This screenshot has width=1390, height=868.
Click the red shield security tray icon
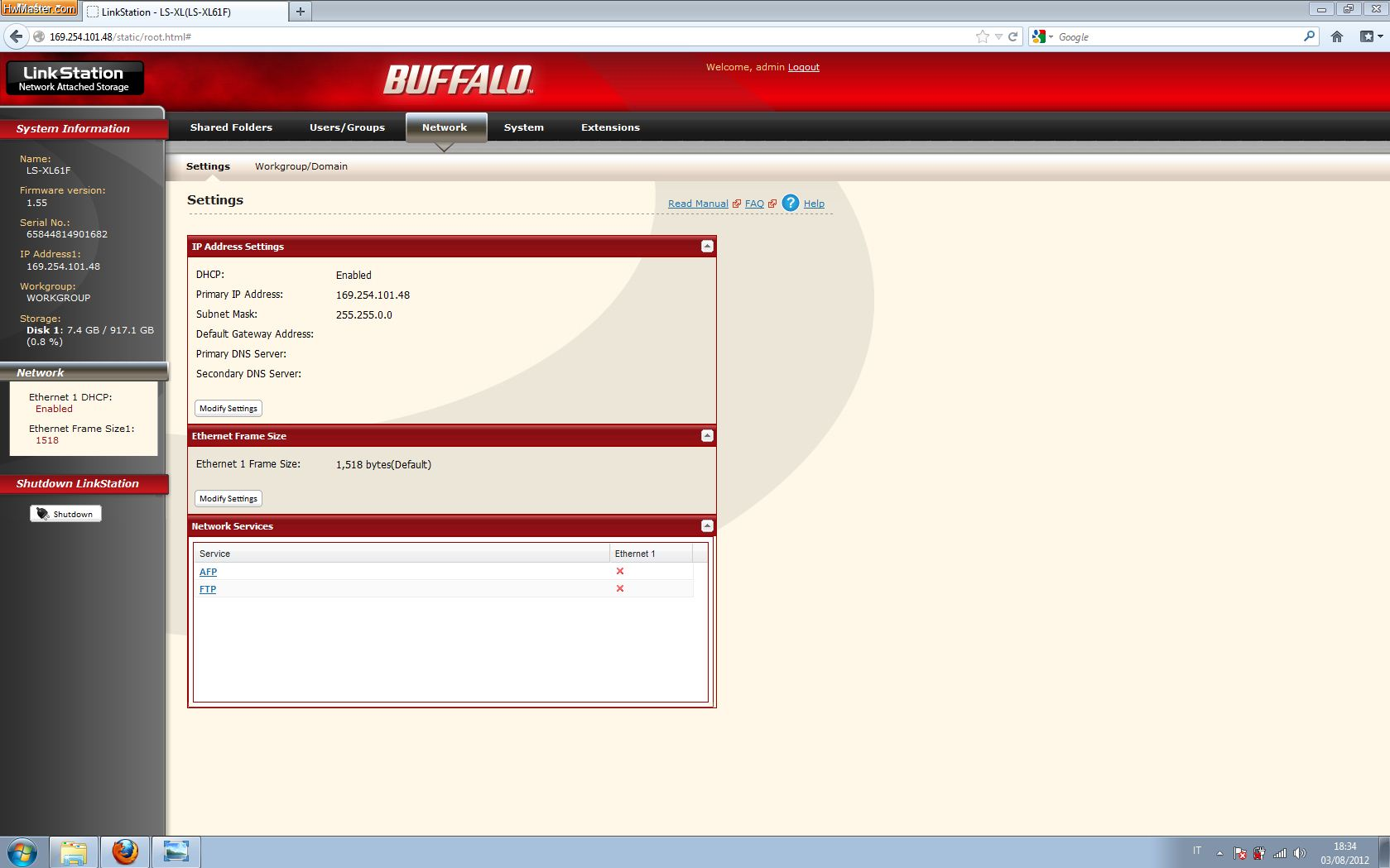(x=1259, y=853)
